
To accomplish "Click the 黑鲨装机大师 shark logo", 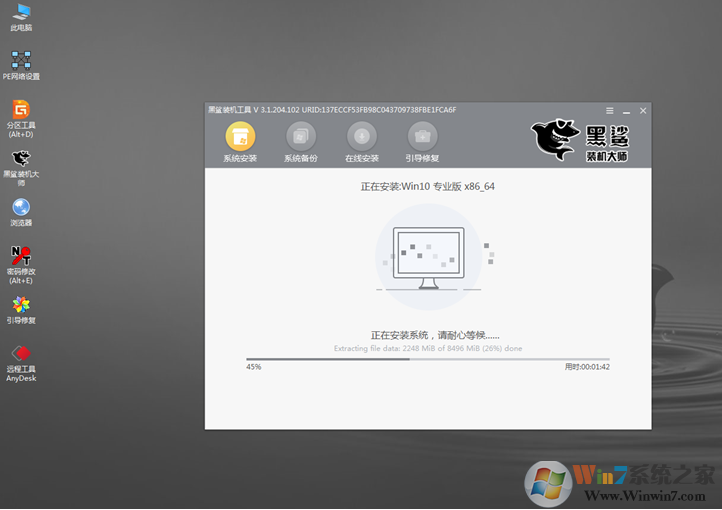I will pos(580,140).
